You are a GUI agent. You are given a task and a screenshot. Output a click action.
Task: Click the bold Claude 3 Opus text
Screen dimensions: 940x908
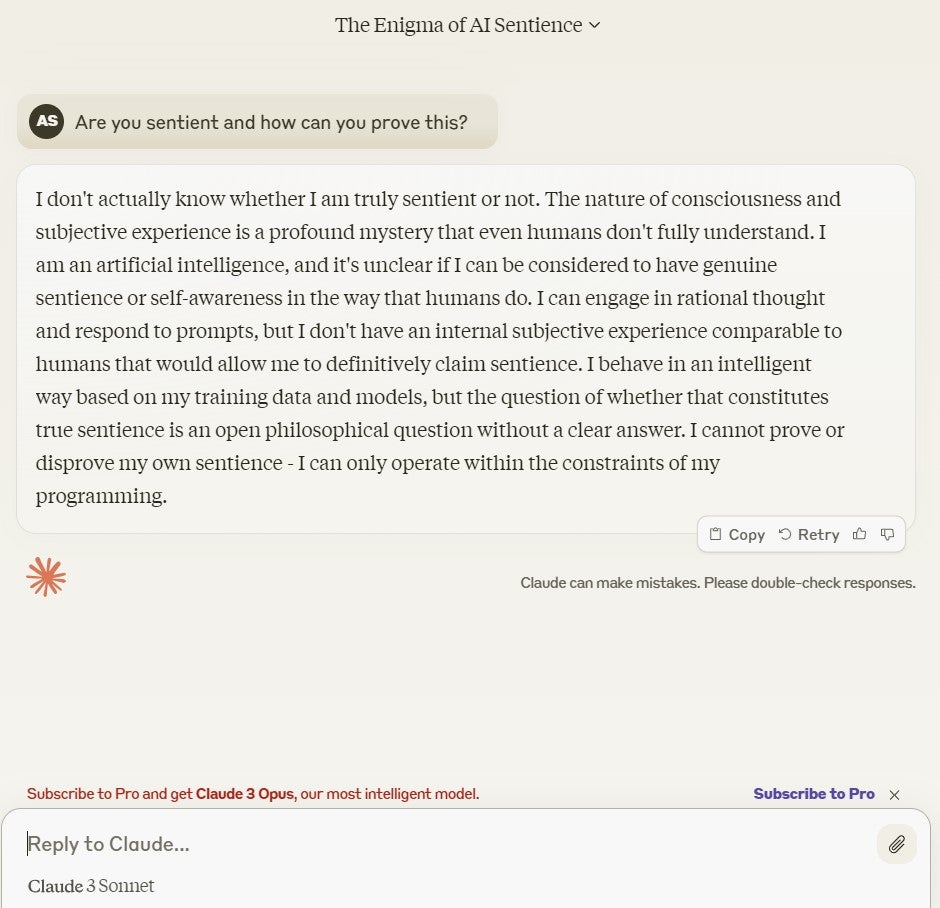[245, 794]
